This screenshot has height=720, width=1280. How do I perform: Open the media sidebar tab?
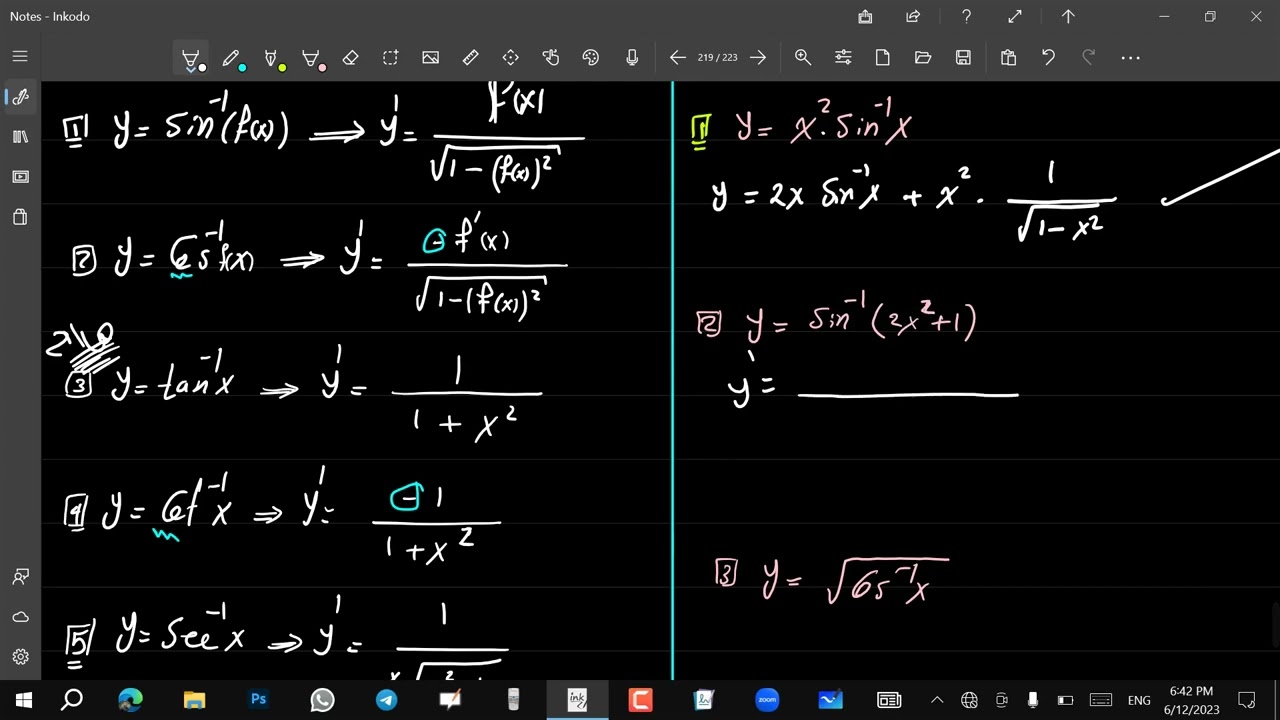pyautogui.click(x=20, y=177)
